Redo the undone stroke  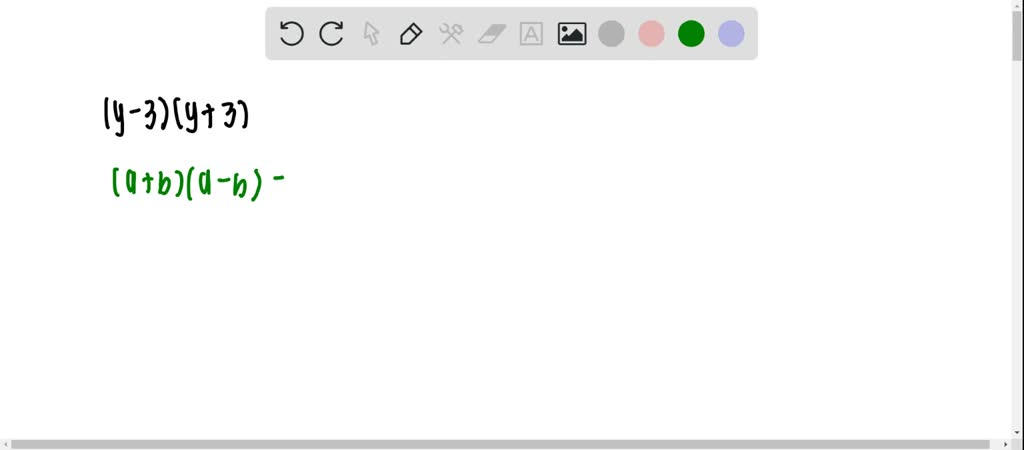331,33
